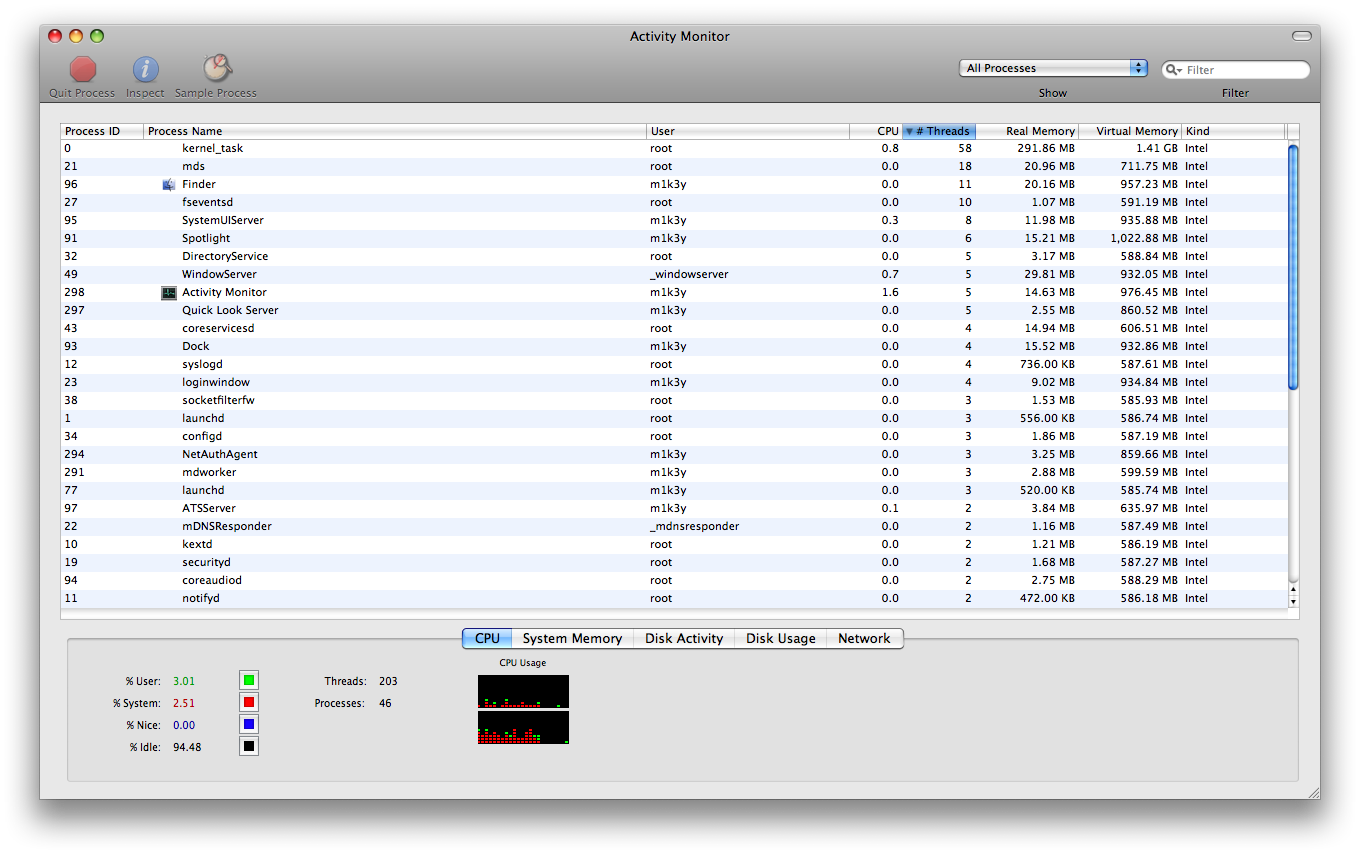Screen dimensions: 1360x854
Task: Select the kernel_task process row
Action: pyautogui.click(x=674, y=148)
